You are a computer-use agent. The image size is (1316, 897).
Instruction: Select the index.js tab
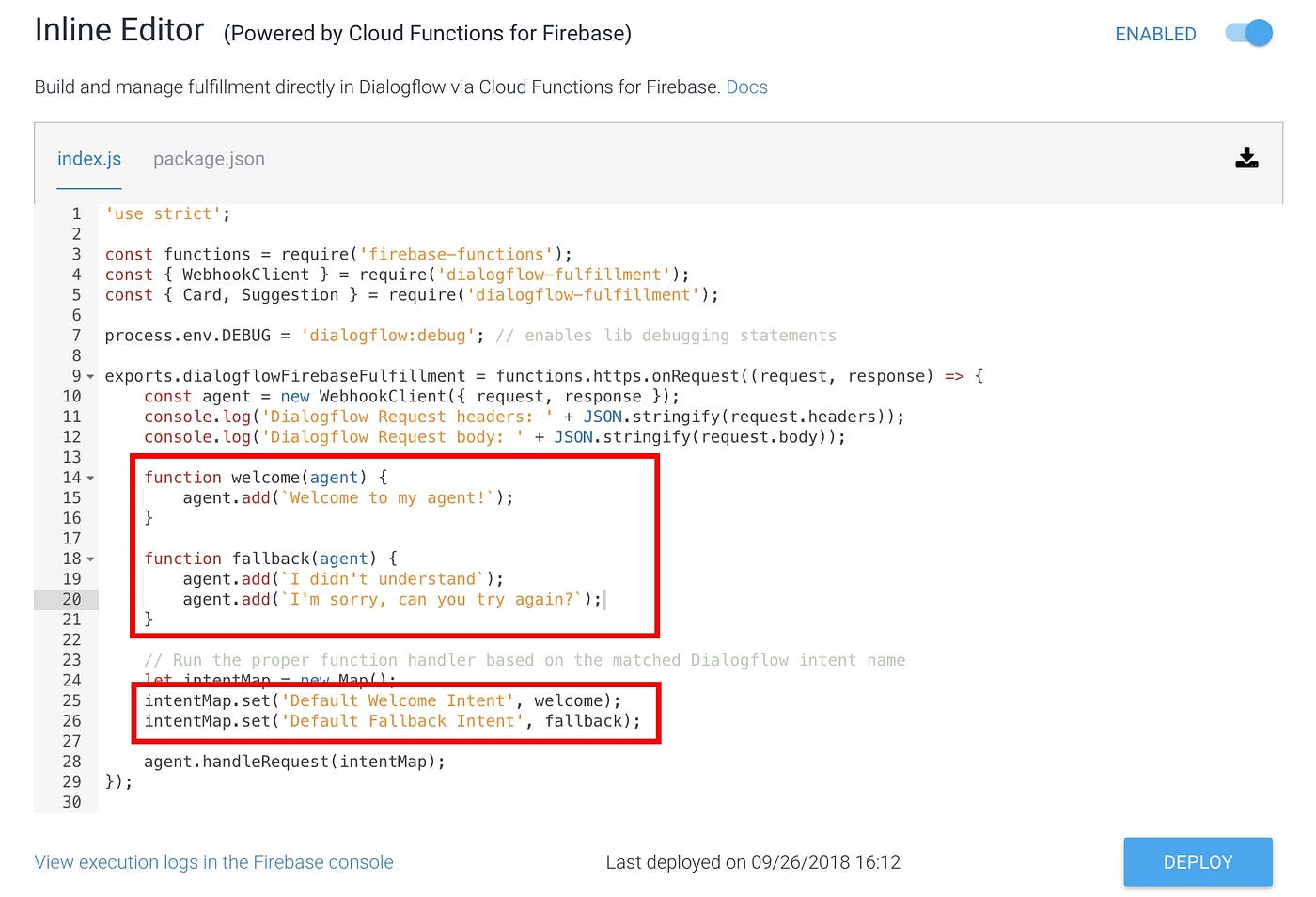[89, 159]
